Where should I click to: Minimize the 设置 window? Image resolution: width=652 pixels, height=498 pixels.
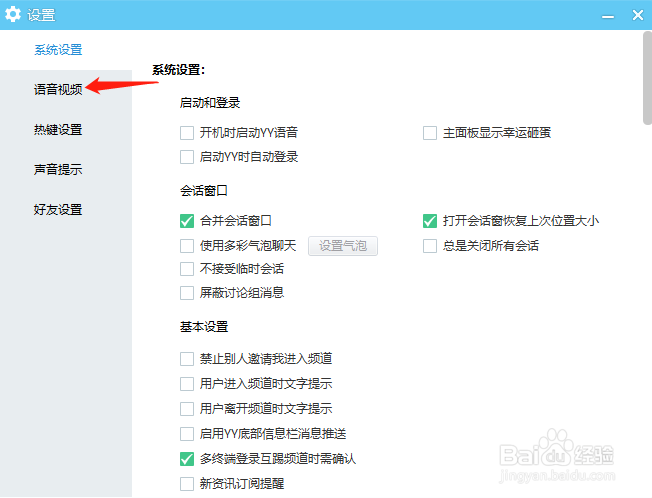[608, 16]
